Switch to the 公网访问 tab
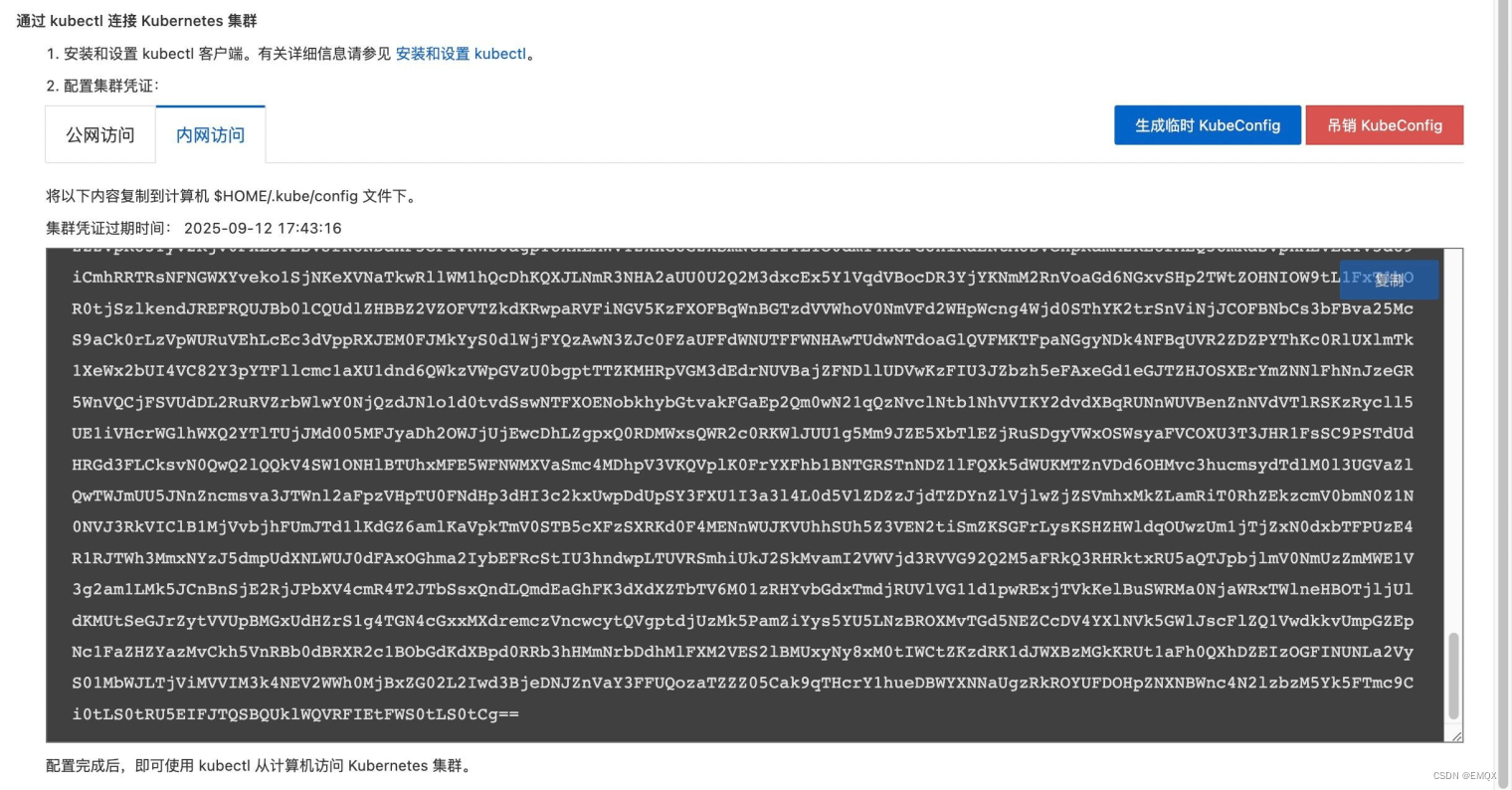Viewport: 1512px width, 790px height. 100,135
